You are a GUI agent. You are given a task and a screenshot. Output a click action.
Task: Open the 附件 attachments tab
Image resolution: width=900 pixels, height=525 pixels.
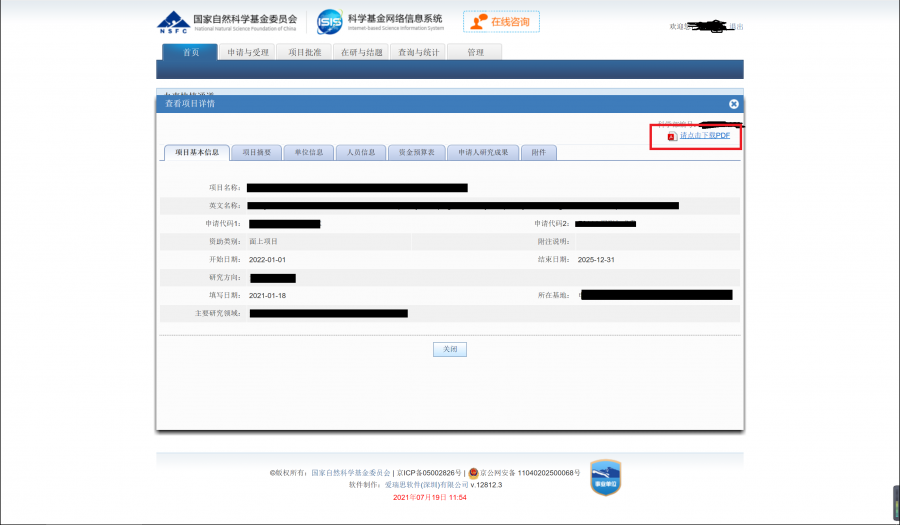539,153
